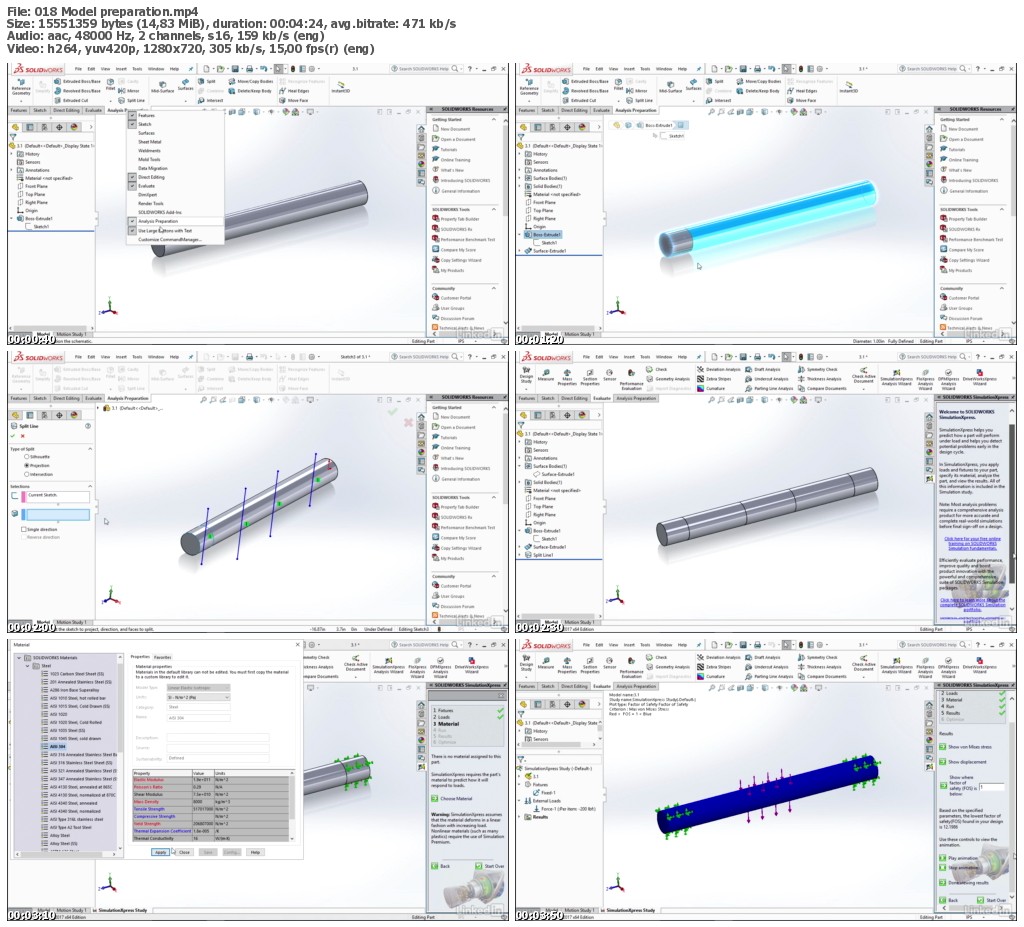Accept Split Line with green checkmark under the Split Line title in 00:02:00 frame
1024x927 pixels.
coord(13,436)
